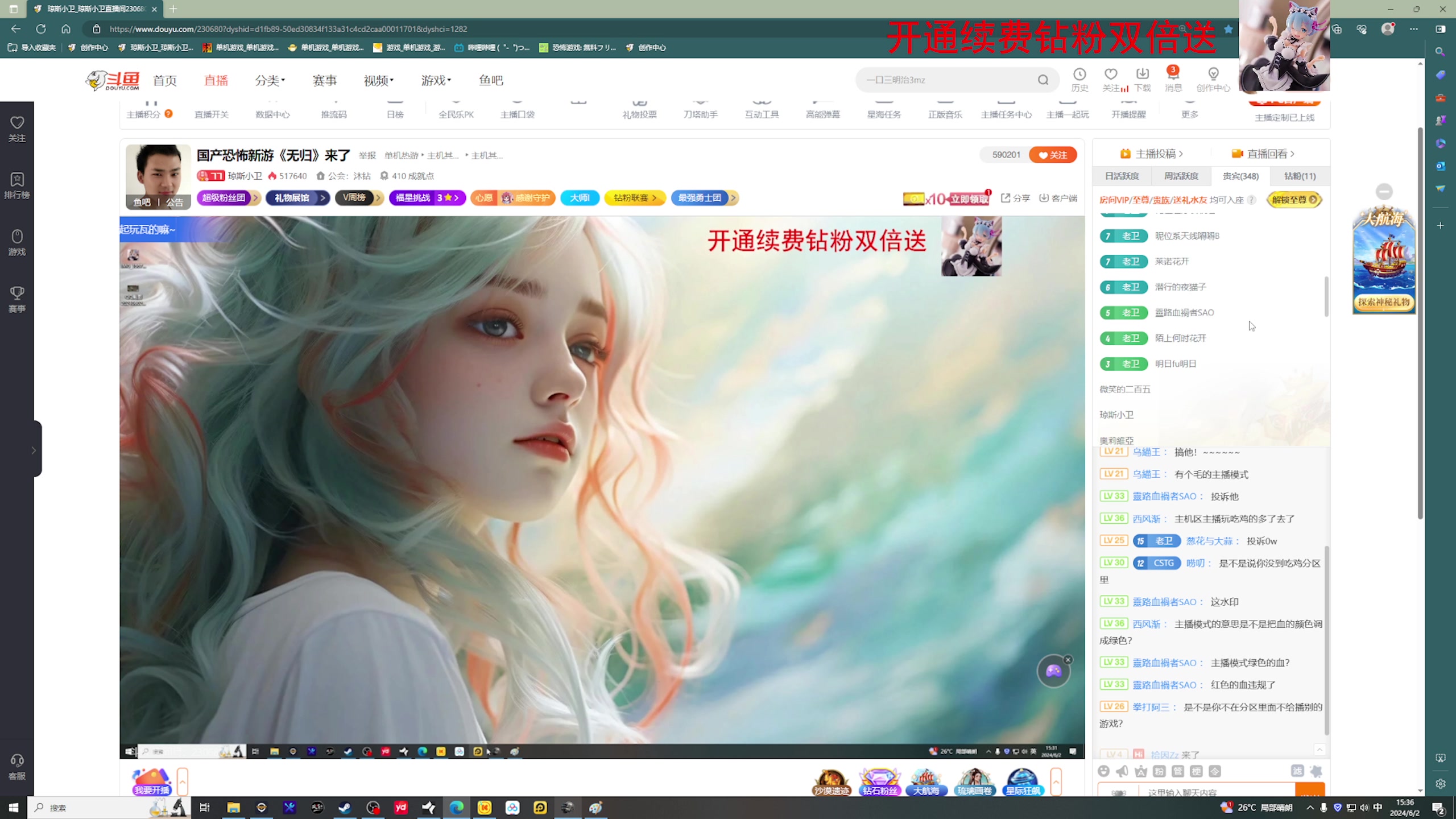Open the emoji picker in the chat toolbar
Viewport: 1456px width, 819px height.
[x=1103, y=771]
